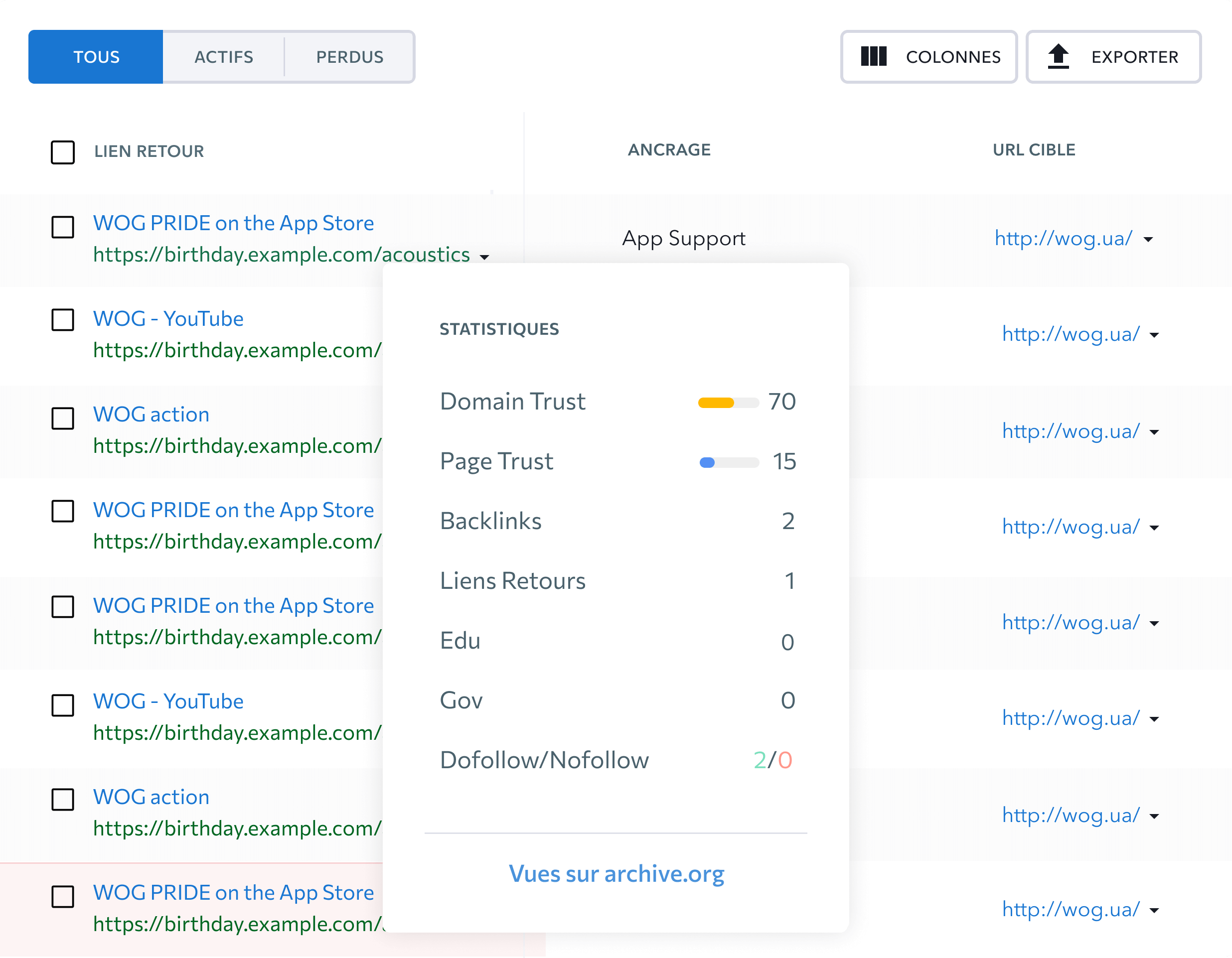The height and width of the screenshot is (958, 1232).
Task: Open Vues sur archive.org link
Action: pos(616,873)
